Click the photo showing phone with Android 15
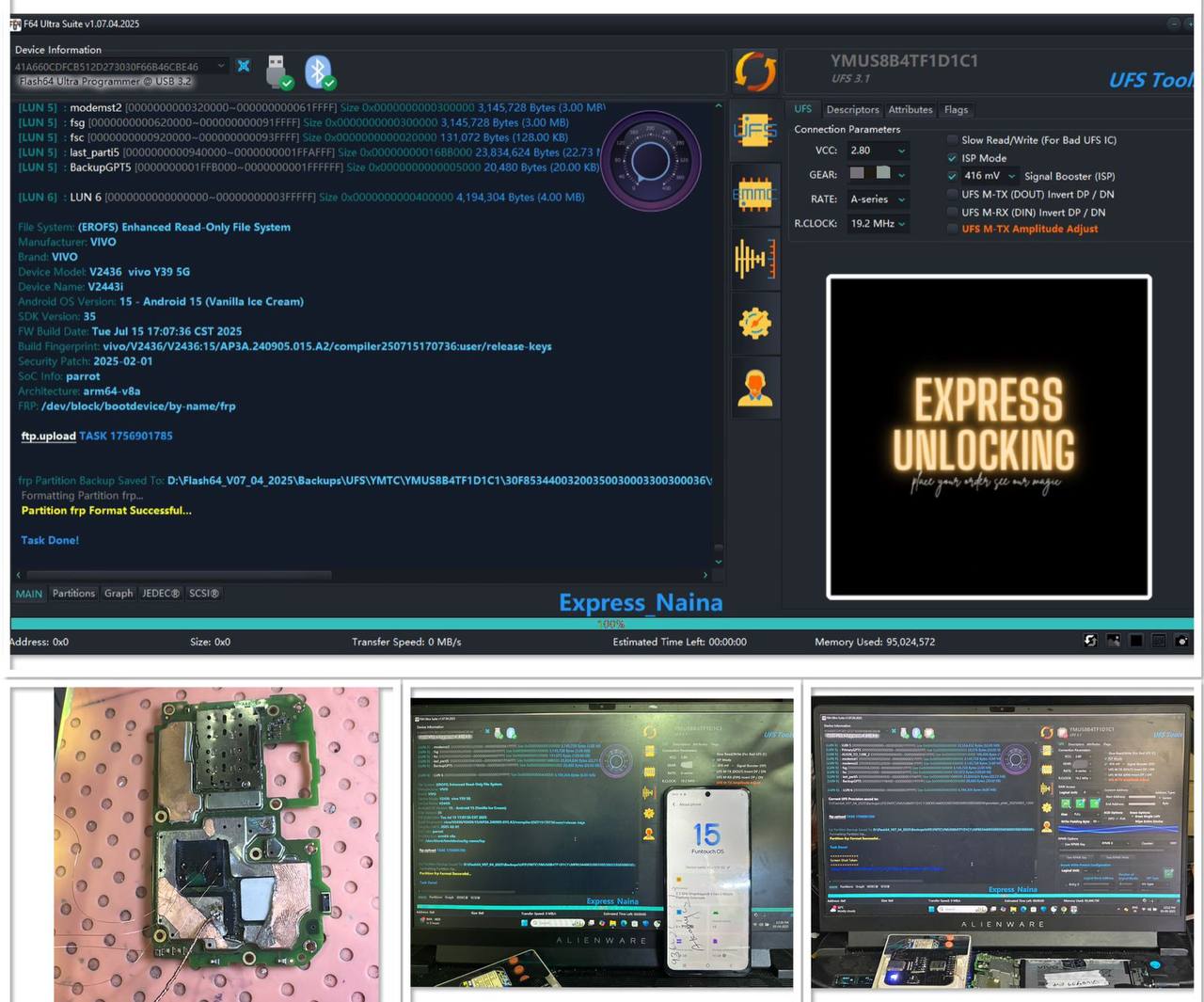 point(602,842)
